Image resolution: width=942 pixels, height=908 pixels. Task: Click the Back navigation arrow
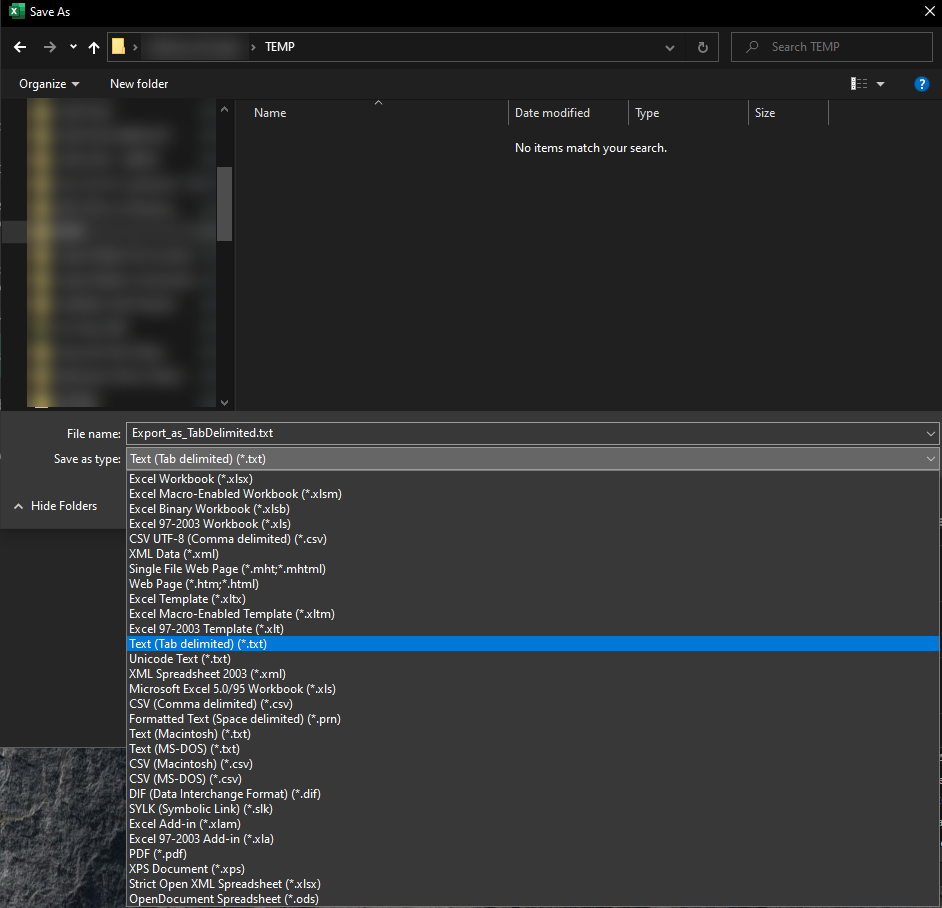coord(20,47)
